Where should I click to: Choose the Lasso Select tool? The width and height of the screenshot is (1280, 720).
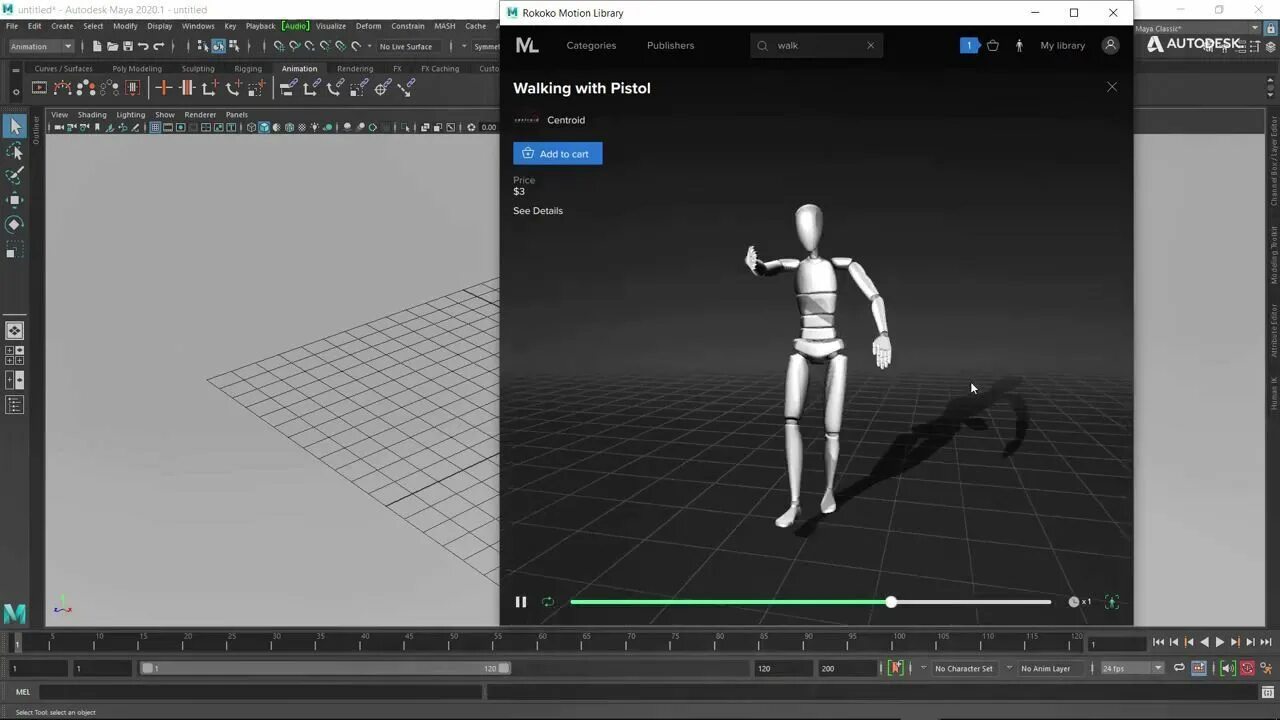15,151
